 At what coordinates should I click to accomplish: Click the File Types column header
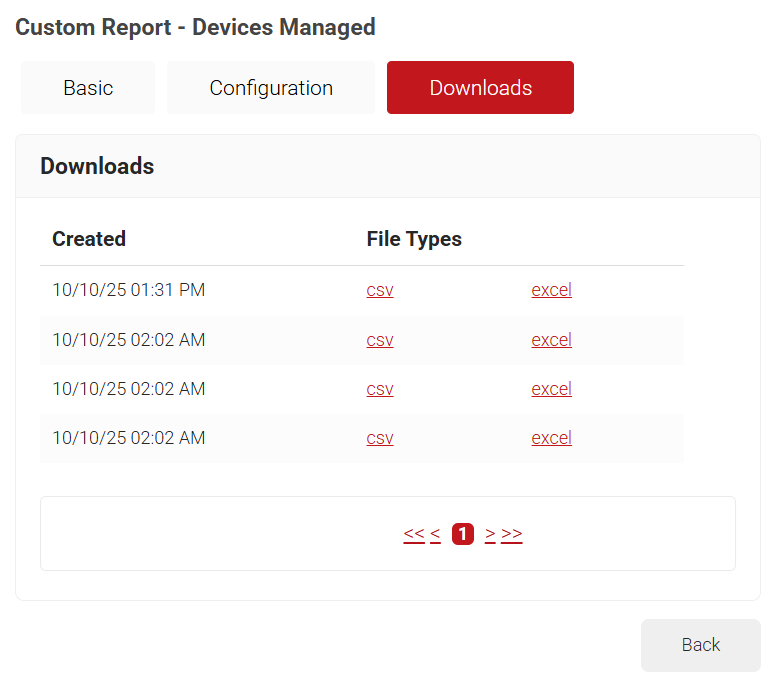pos(414,239)
